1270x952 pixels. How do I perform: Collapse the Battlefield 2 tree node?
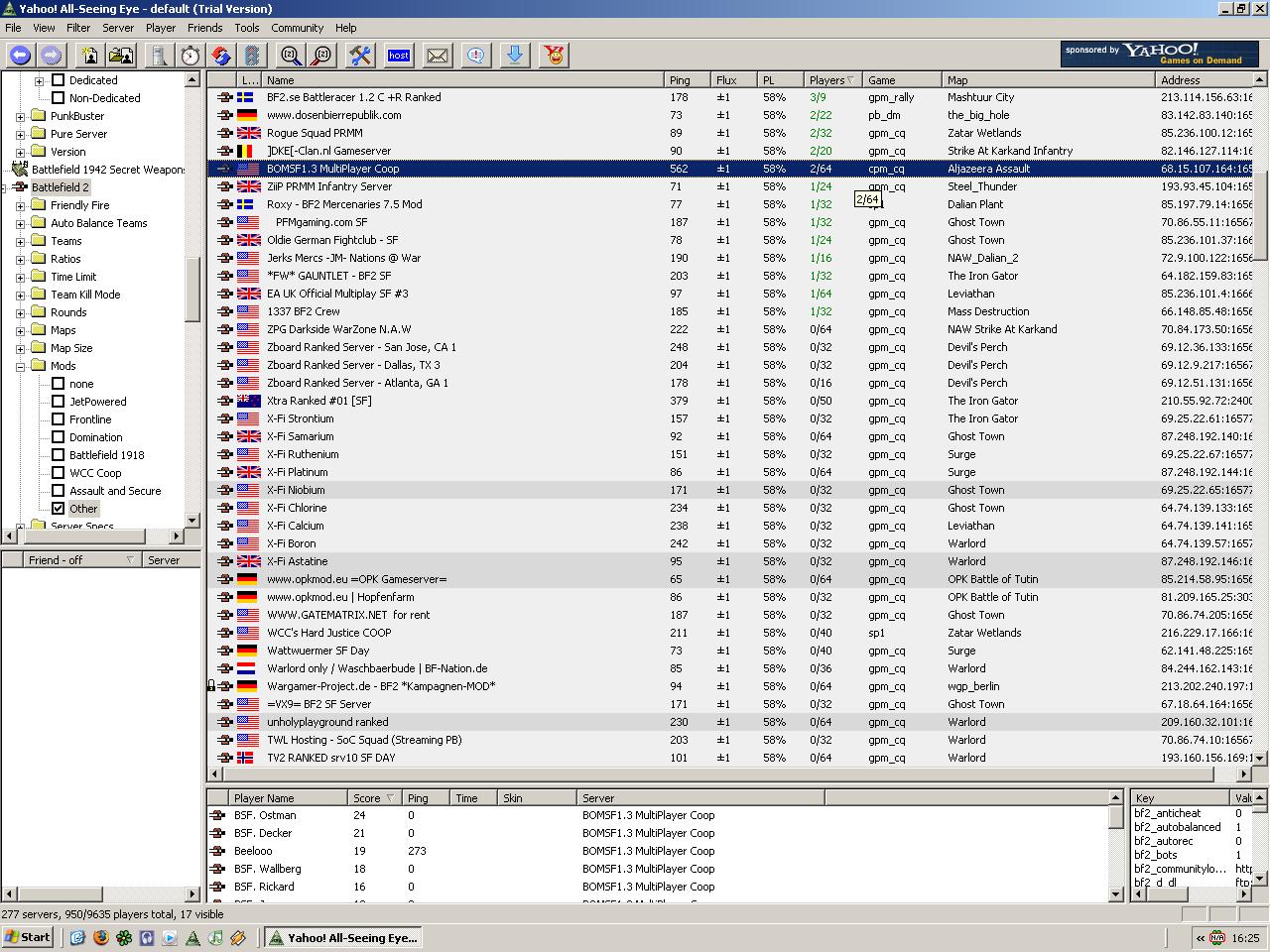[x=4, y=187]
